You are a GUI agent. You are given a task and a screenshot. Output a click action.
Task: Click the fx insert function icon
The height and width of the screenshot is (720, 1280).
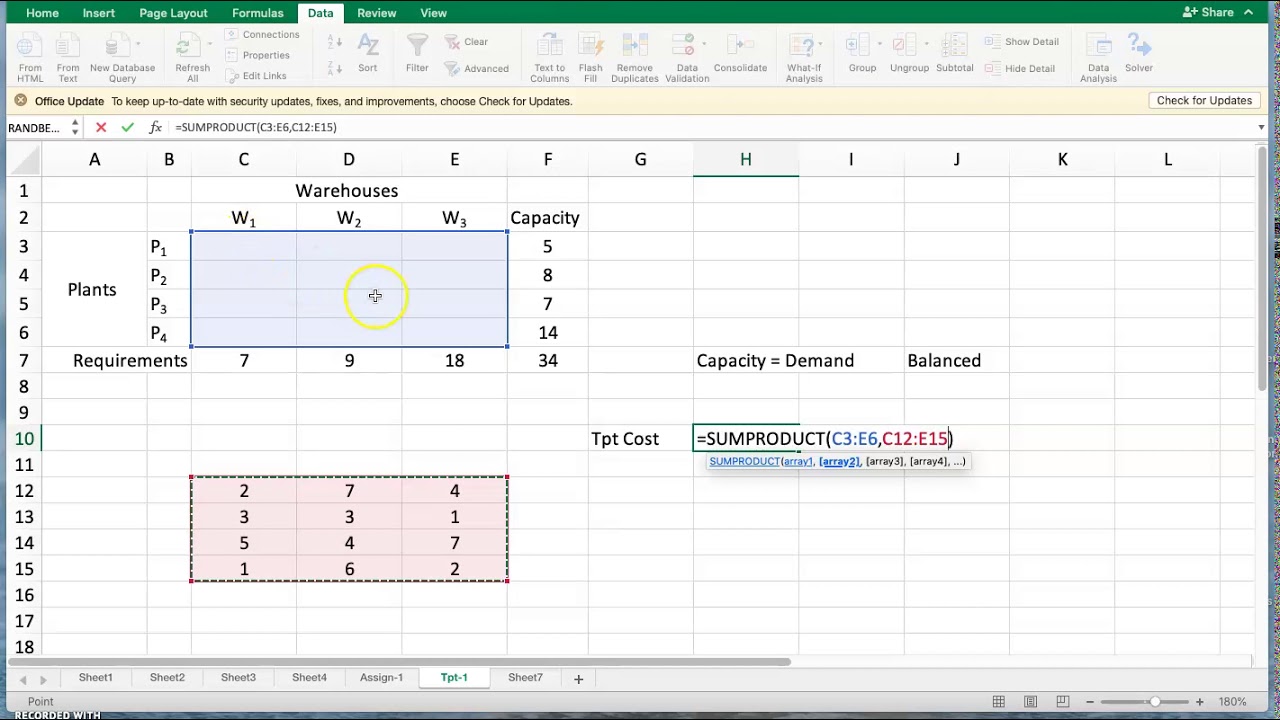(155, 127)
